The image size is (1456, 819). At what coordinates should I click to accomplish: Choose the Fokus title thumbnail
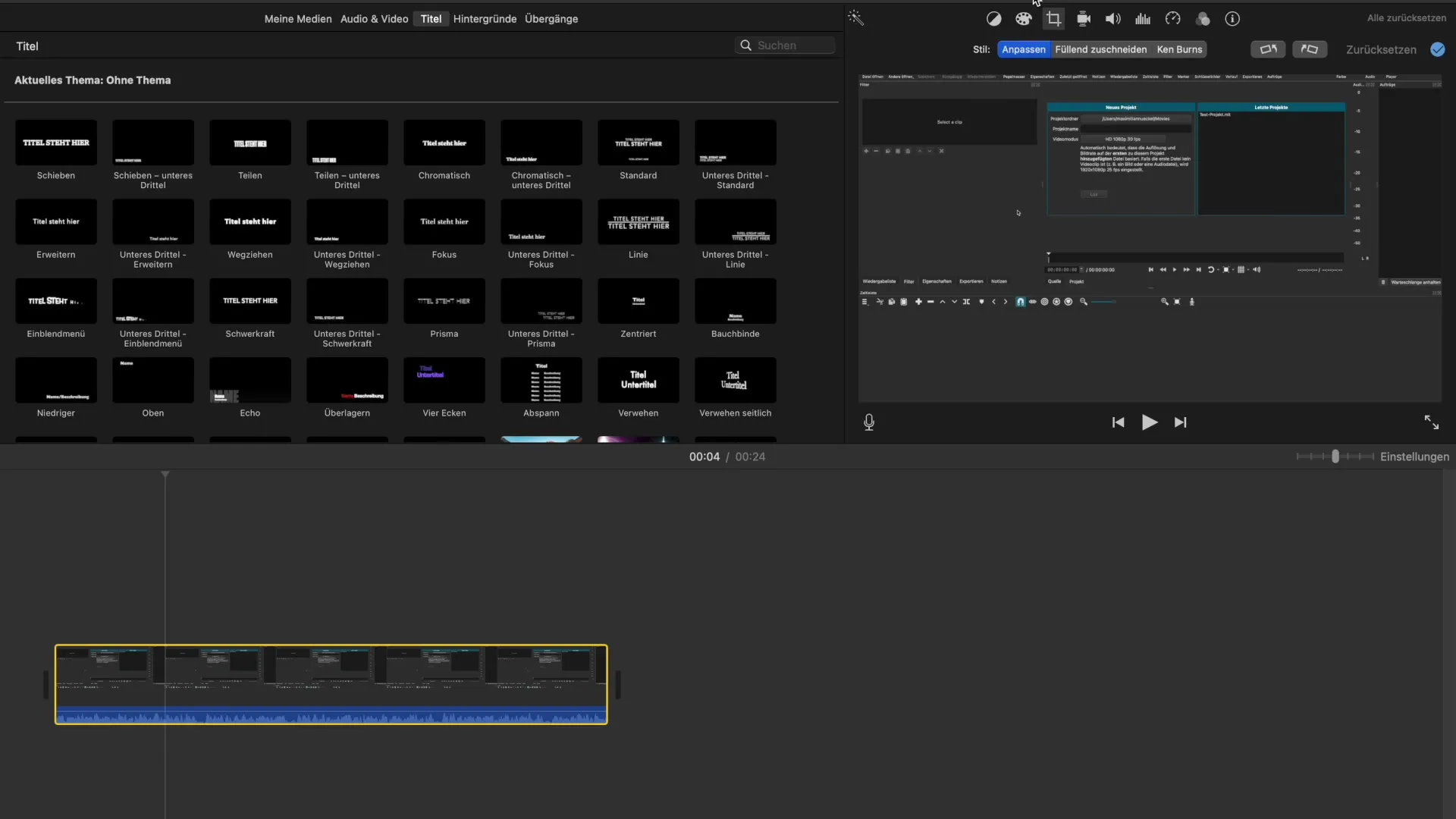point(444,221)
